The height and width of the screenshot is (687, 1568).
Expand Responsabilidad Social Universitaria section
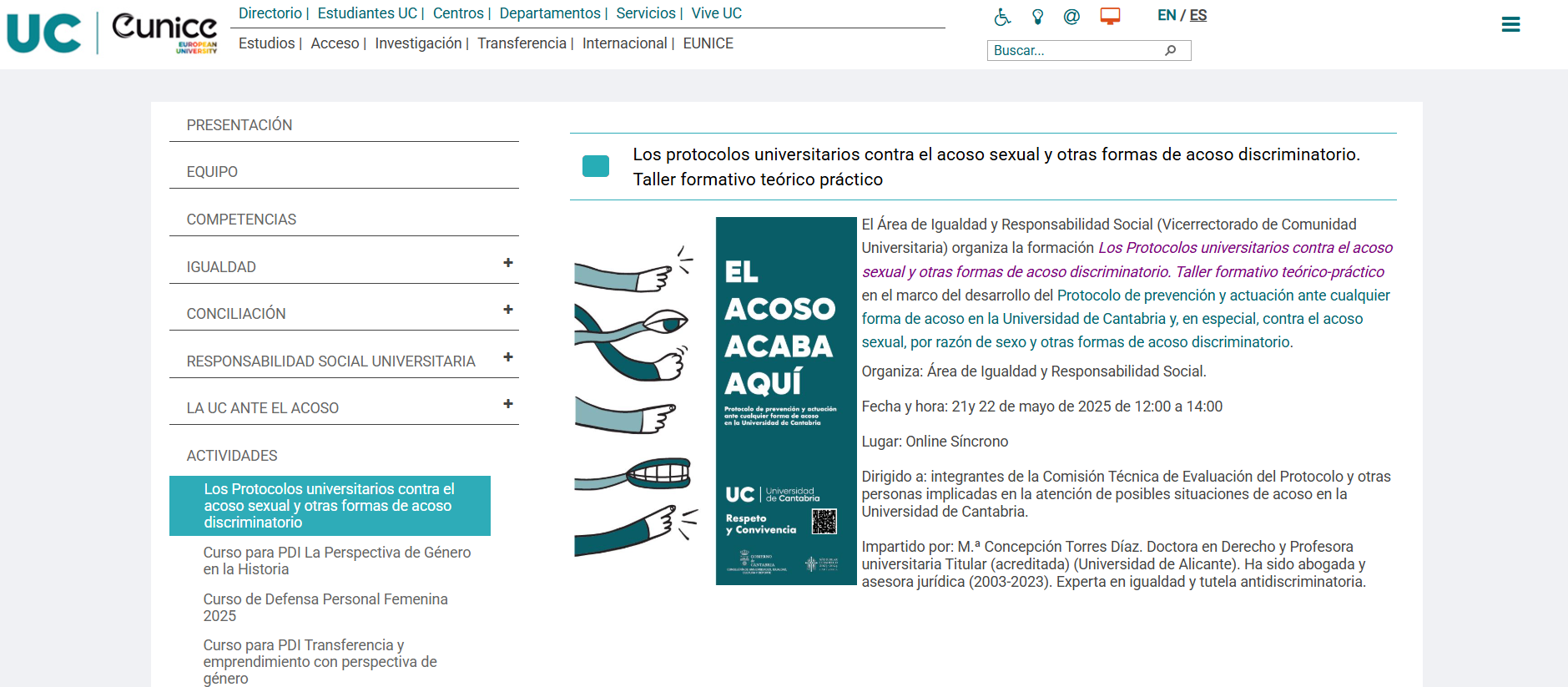point(507,357)
